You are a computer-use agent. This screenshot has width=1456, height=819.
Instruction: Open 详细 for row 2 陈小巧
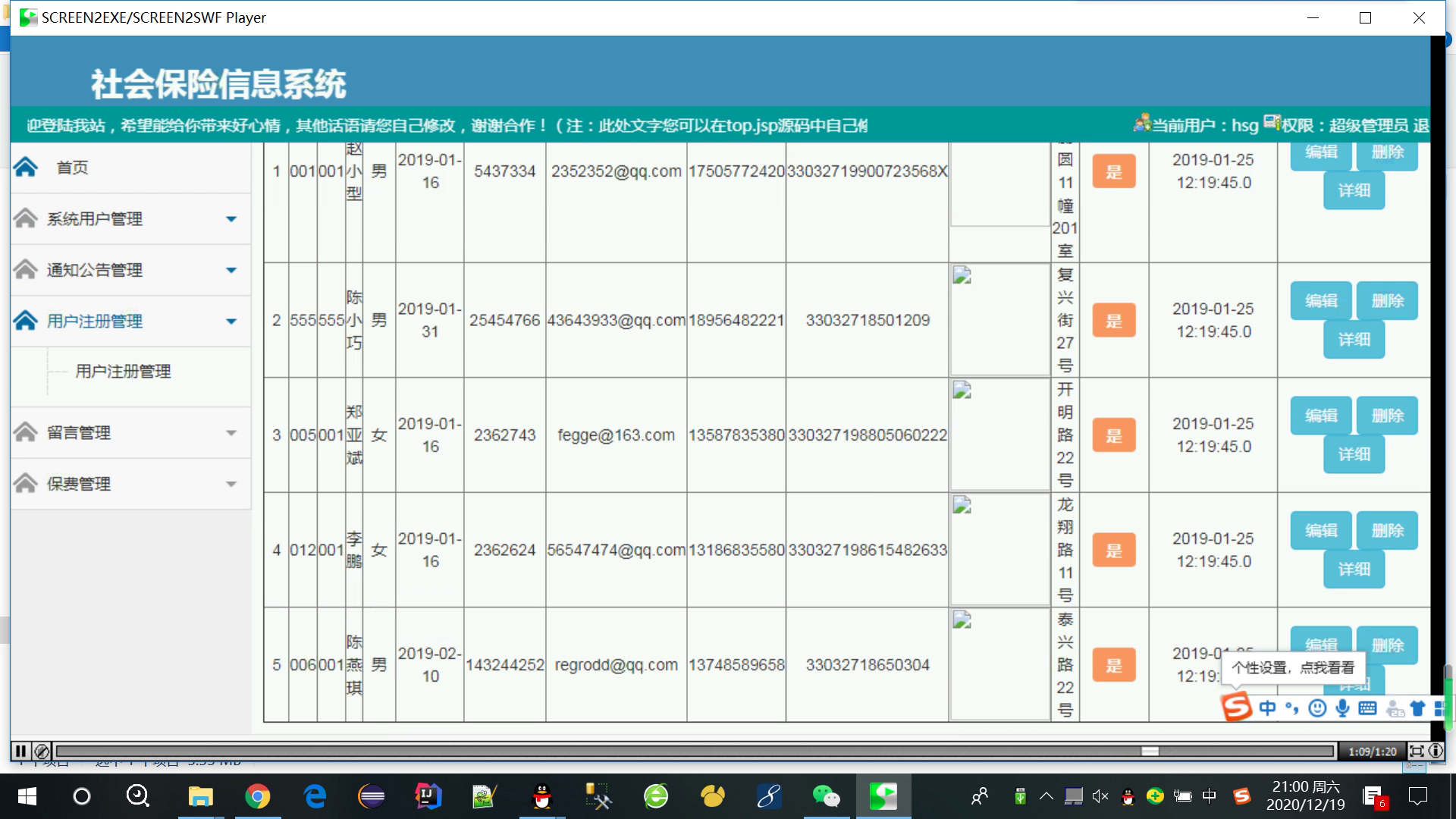tap(1354, 339)
